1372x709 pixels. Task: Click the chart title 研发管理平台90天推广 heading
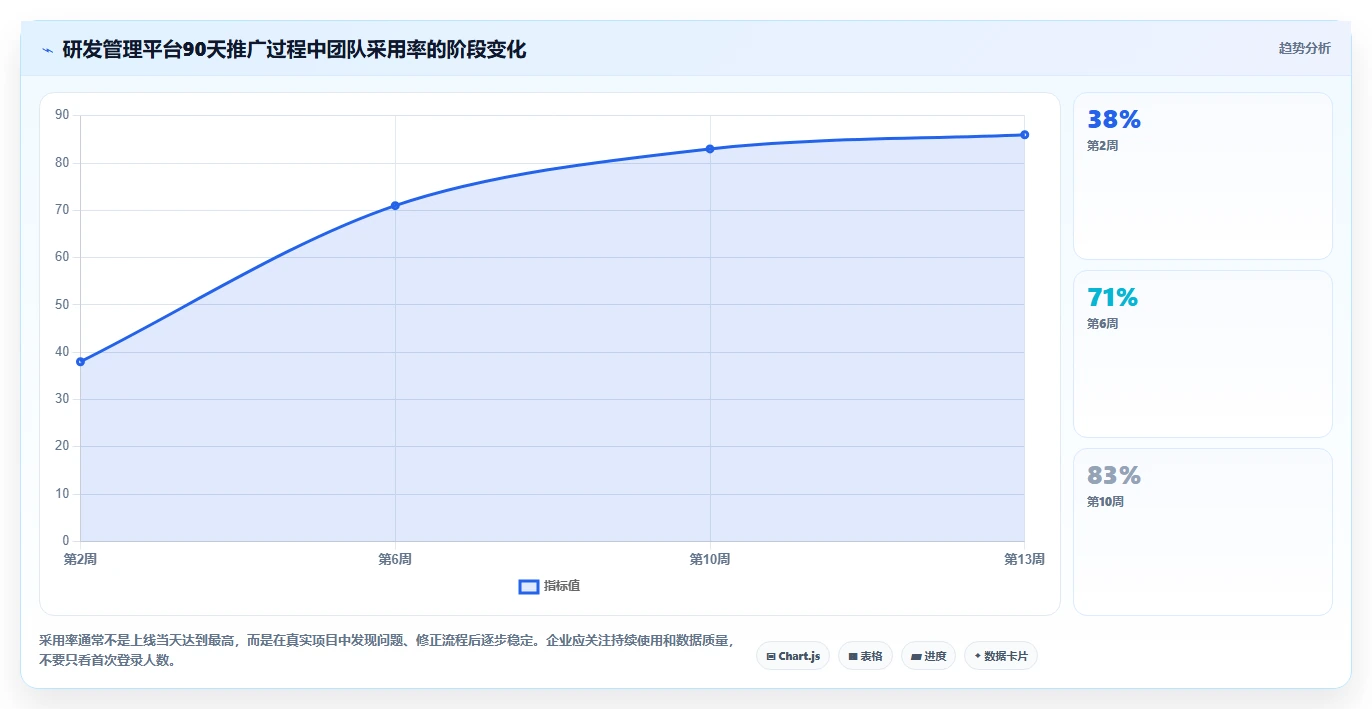[x=294, y=49]
